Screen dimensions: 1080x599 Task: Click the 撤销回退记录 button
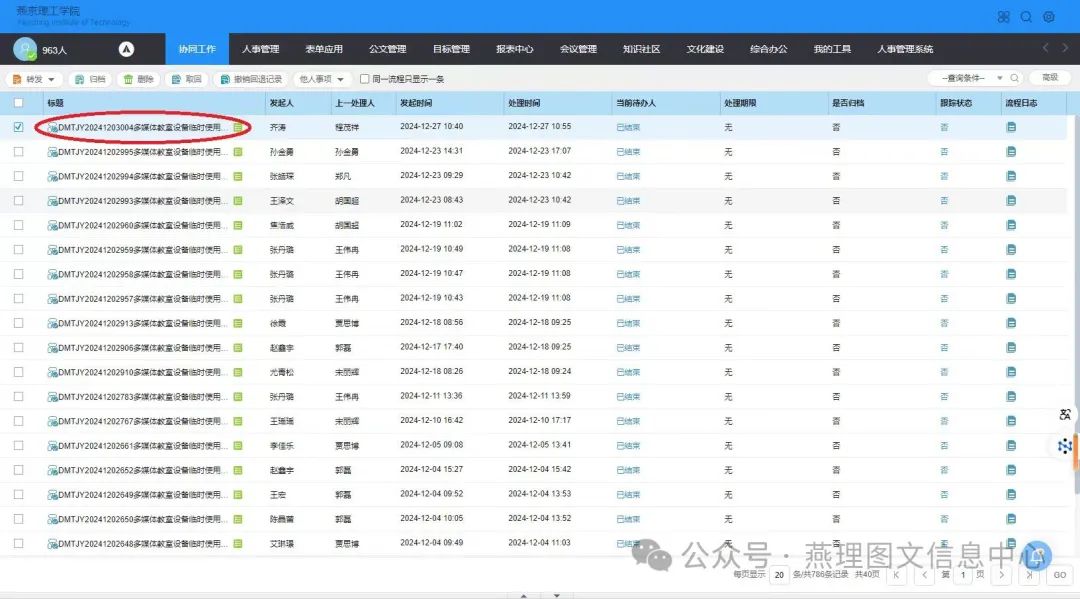pyautogui.click(x=251, y=79)
